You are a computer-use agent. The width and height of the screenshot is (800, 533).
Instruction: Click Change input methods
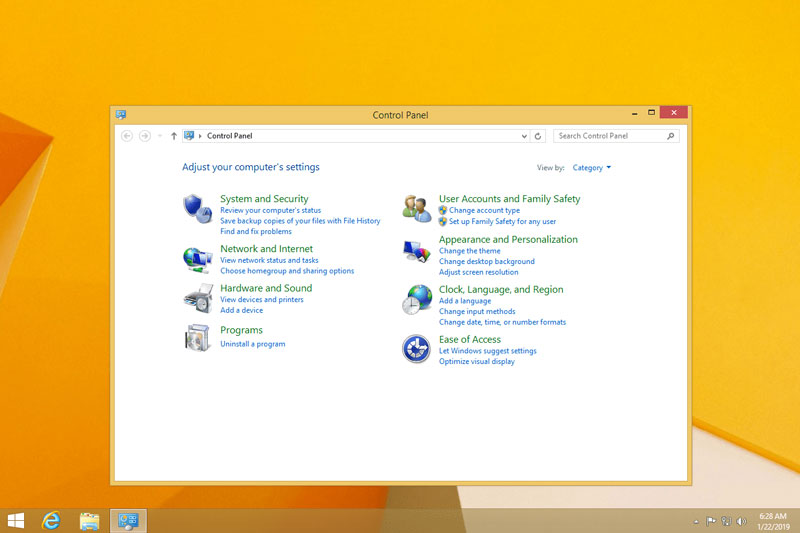(x=477, y=312)
